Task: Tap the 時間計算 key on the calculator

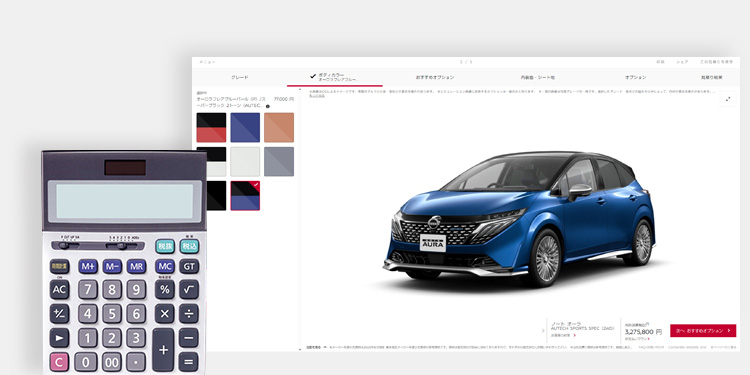Action: [59, 266]
